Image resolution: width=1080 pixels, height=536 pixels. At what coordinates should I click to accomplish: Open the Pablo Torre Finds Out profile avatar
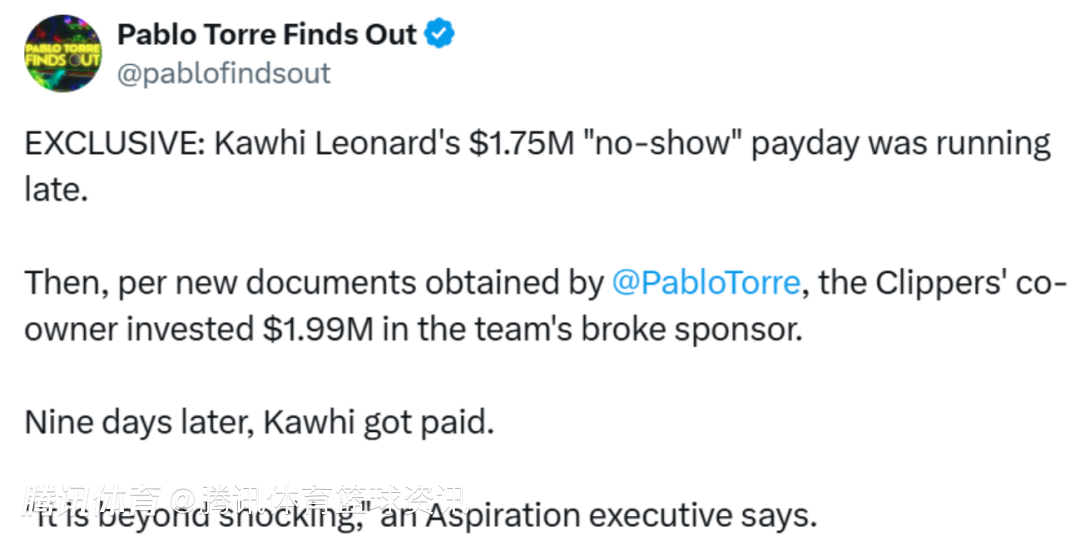63,53
